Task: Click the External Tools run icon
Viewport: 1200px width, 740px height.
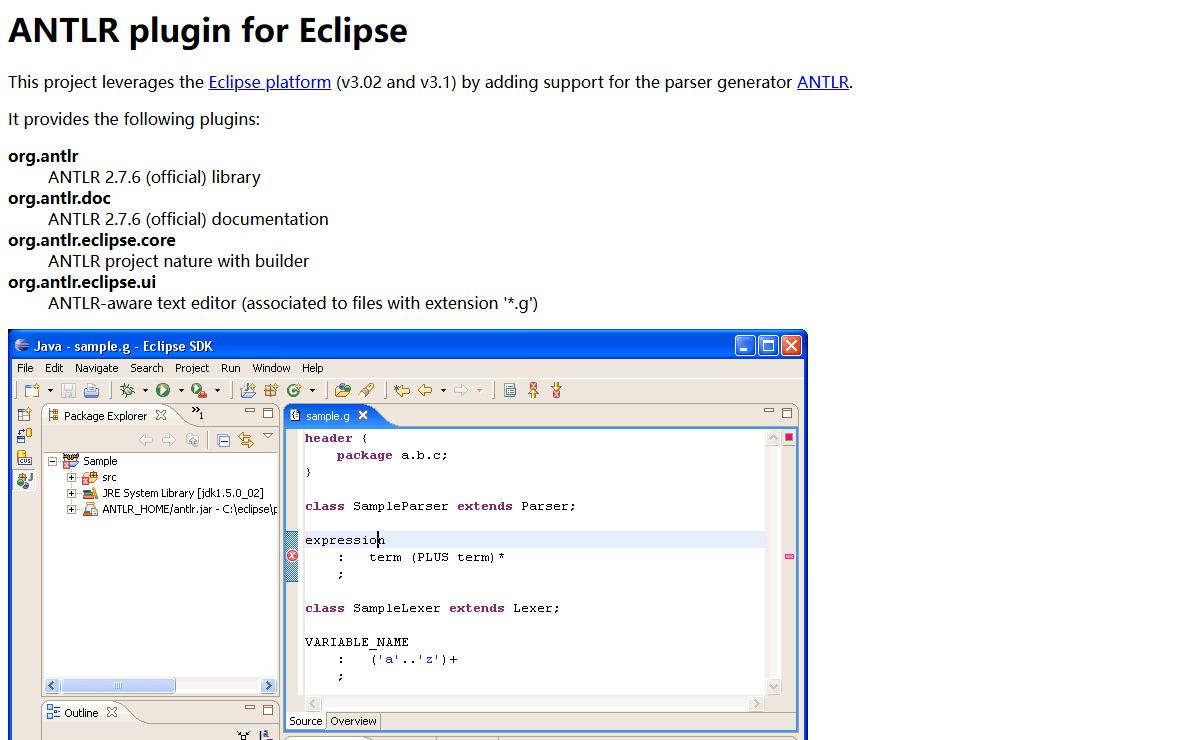Action: click(x=198, y=390)
